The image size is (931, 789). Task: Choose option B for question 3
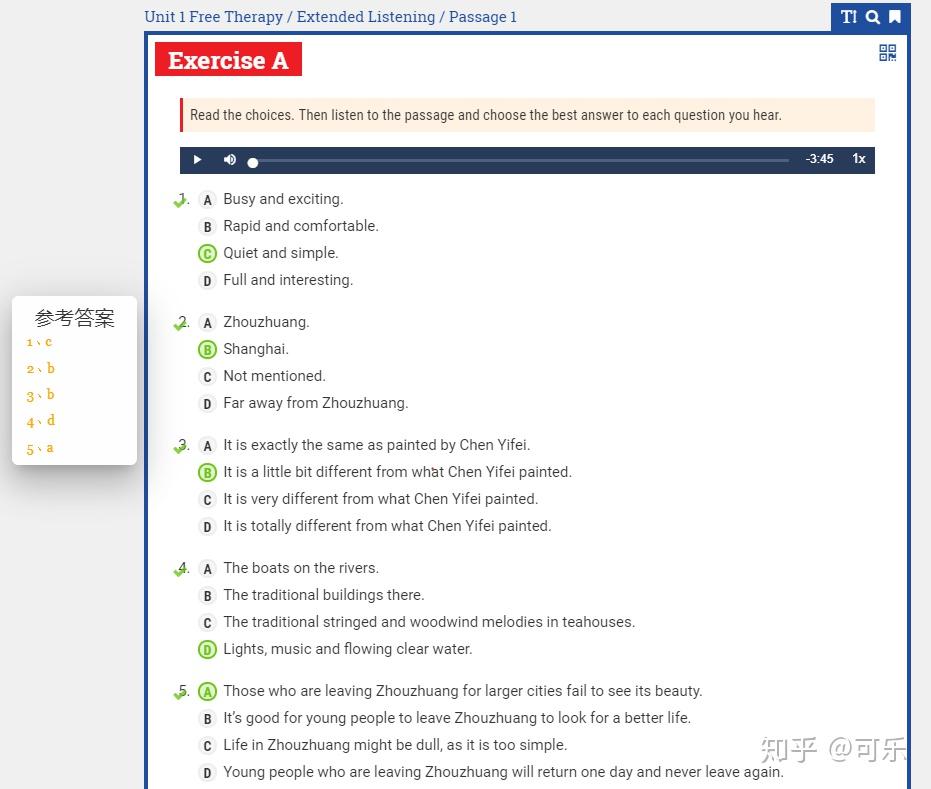tap(207, 471)
